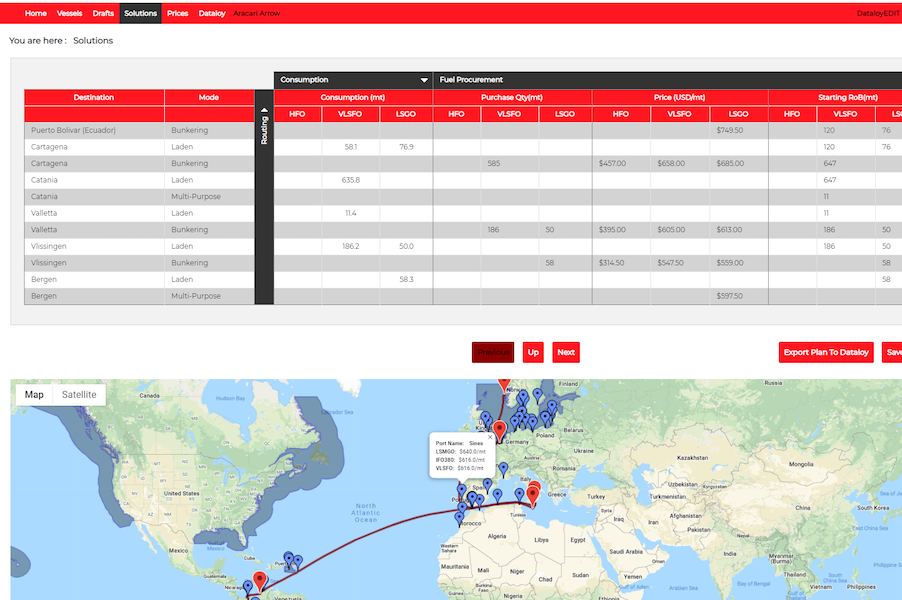The image size is (902, 600).
Task: Click the red marker near the Netherlands coast
Action: (499, 429)
